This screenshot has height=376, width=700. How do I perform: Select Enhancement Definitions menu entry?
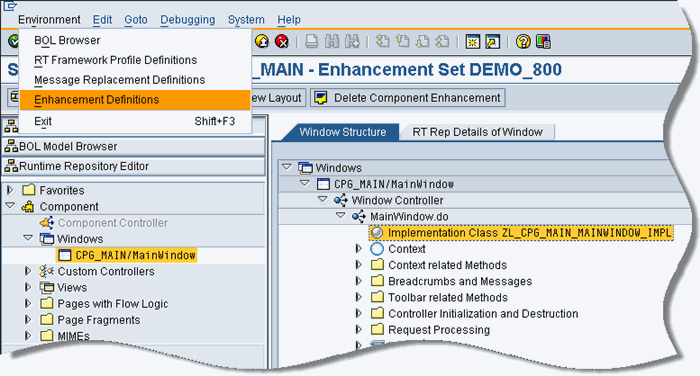pyautogui.click(x=135, y=100)
